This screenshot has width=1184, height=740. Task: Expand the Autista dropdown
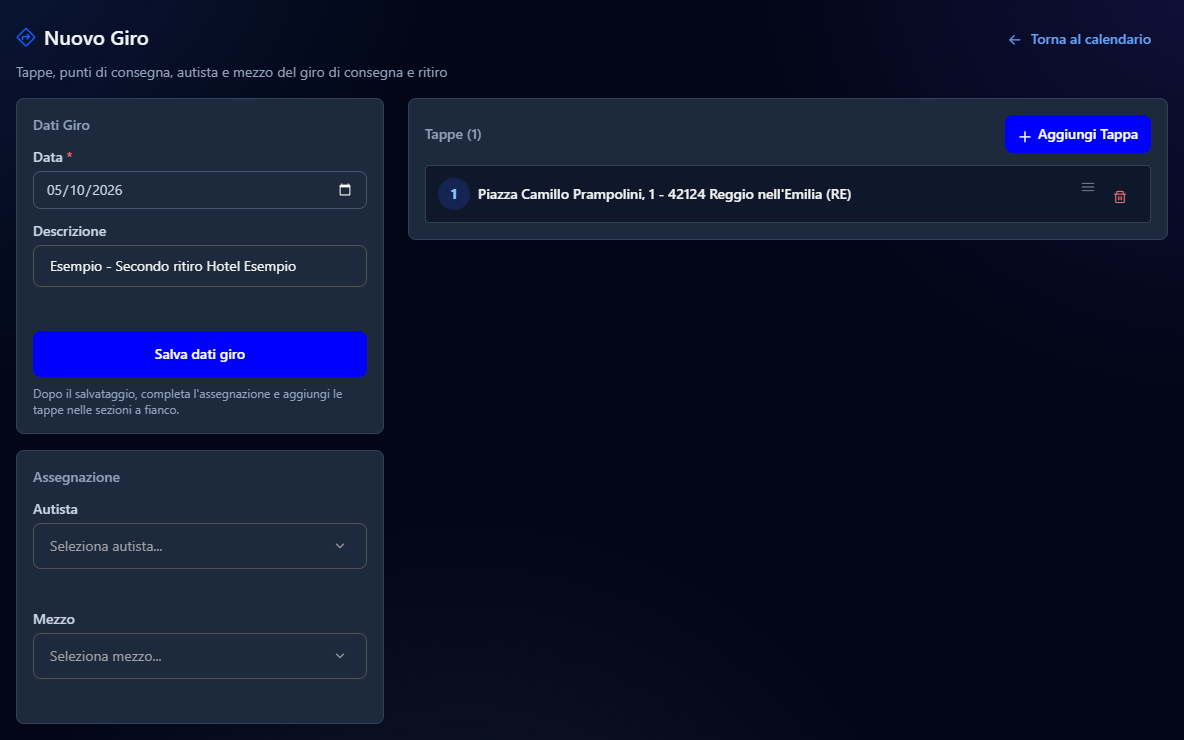(200, 546)
